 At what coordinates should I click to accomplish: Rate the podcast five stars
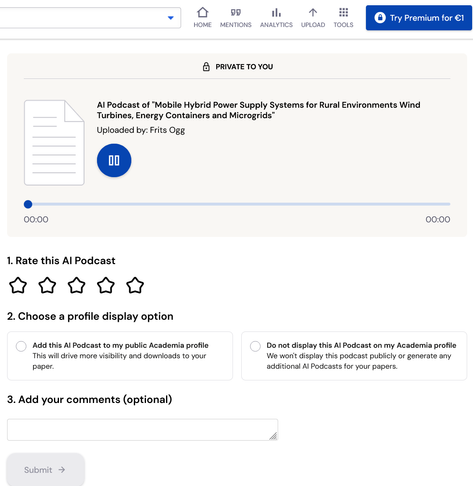click(135, 285)
